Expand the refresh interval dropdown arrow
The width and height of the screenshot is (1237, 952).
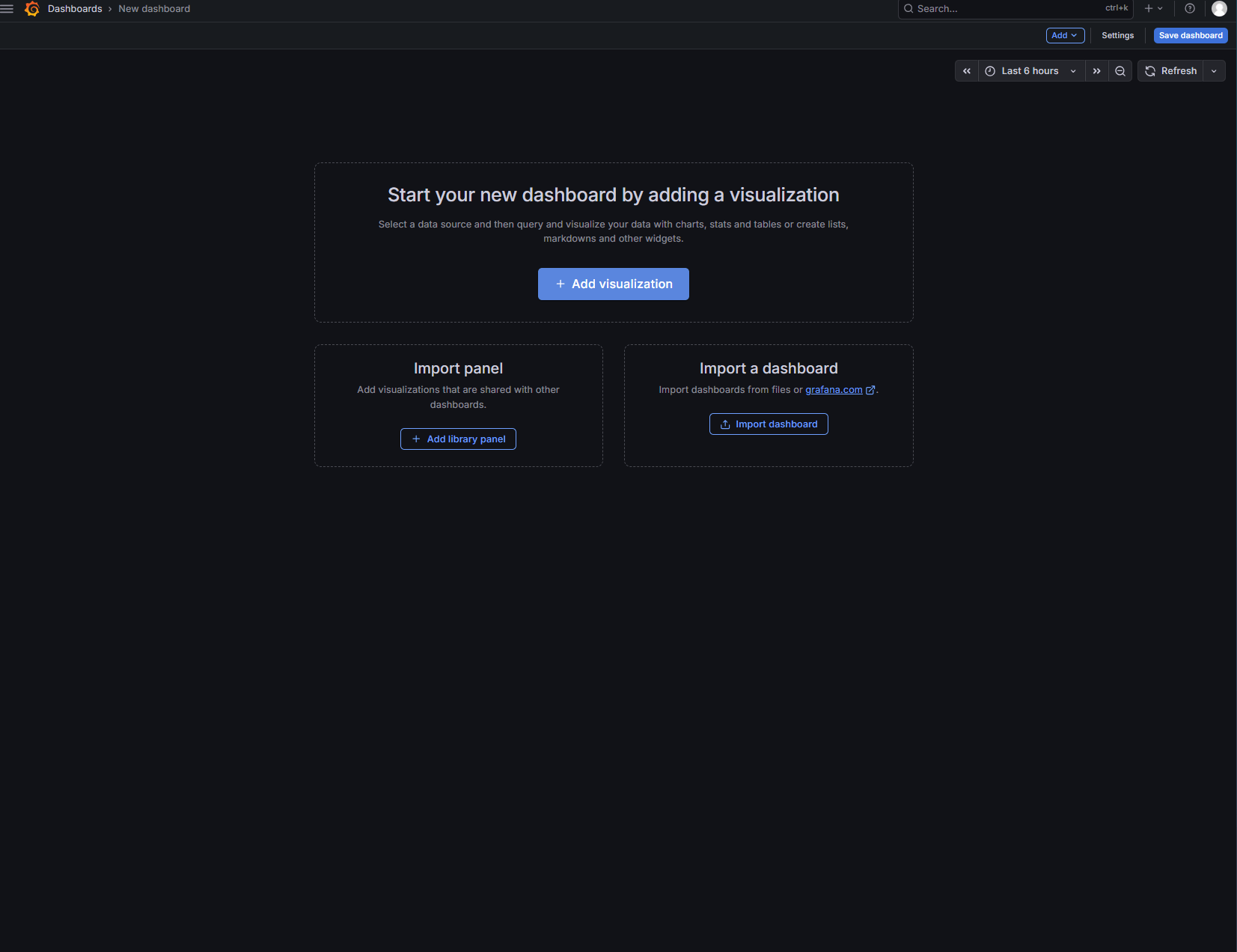pyautogui.click(x=1214, y=71)
